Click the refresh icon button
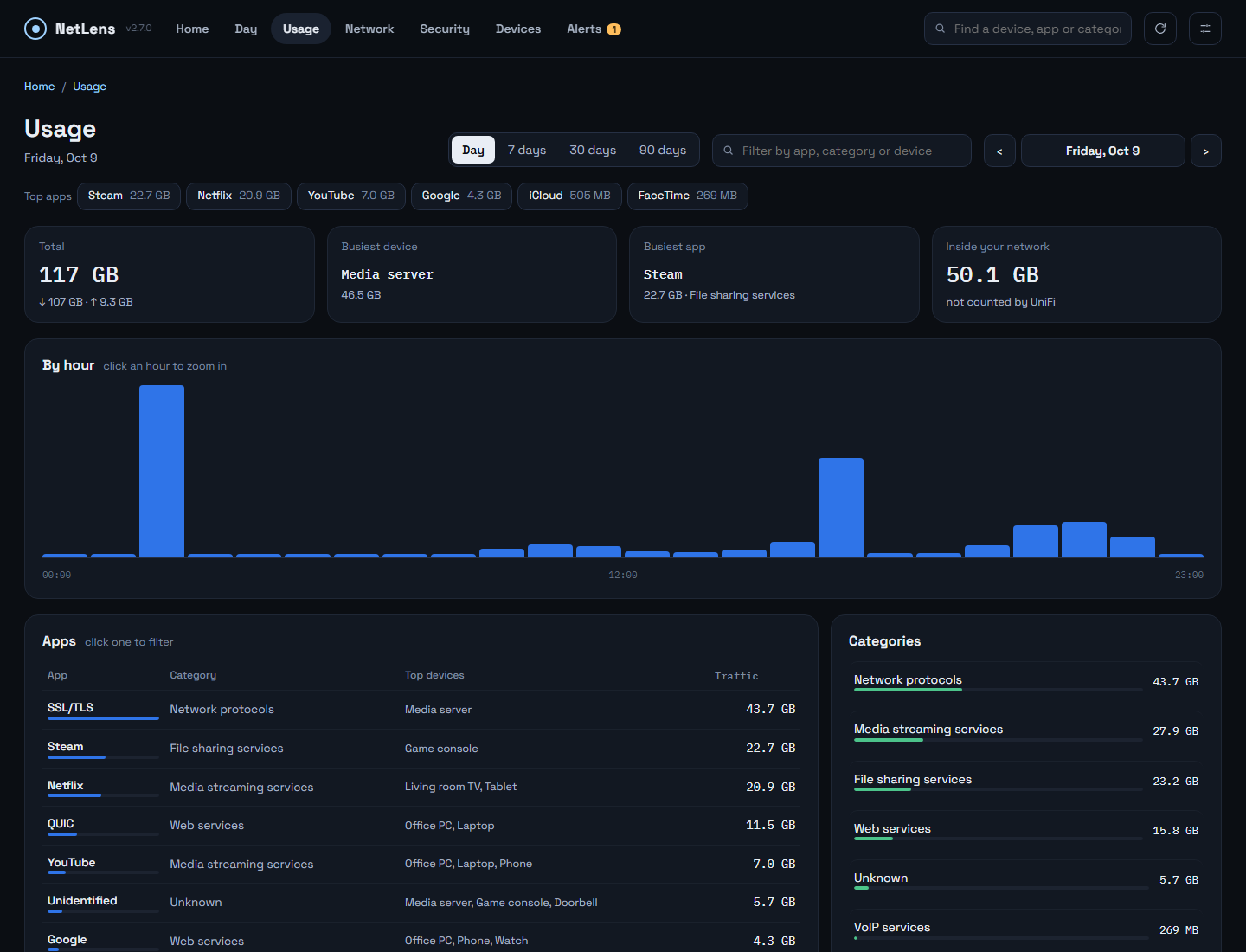This screenshot has width=1246, height=952. point(1160,29)
